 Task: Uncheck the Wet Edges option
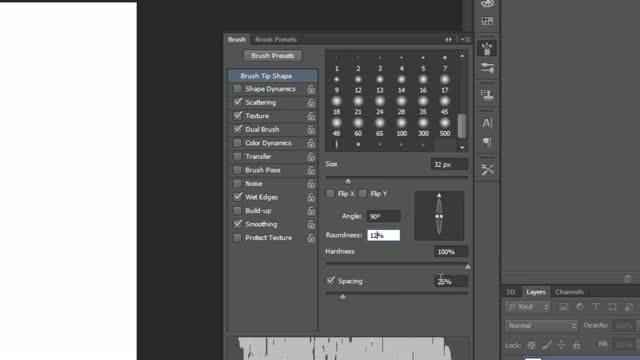coord(238,196)
